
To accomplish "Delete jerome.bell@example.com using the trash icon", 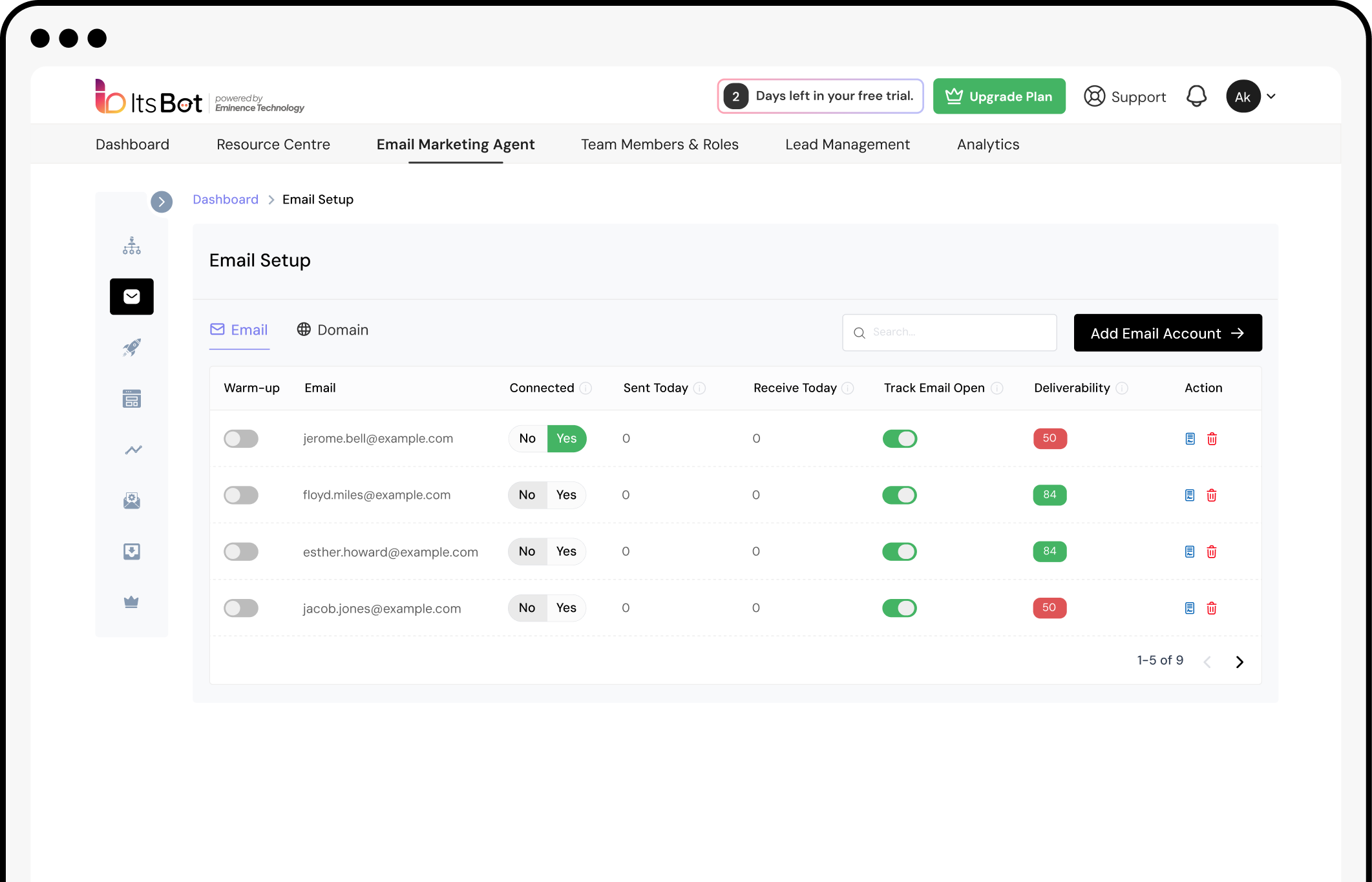I will click(x=1212, y=439).
